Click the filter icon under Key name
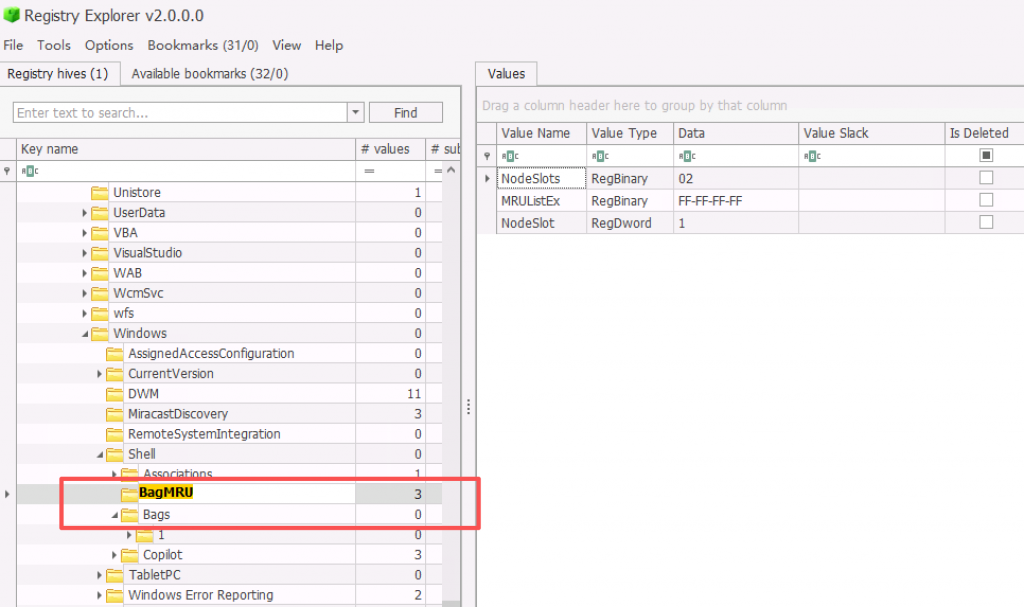 tap(27, 171)
